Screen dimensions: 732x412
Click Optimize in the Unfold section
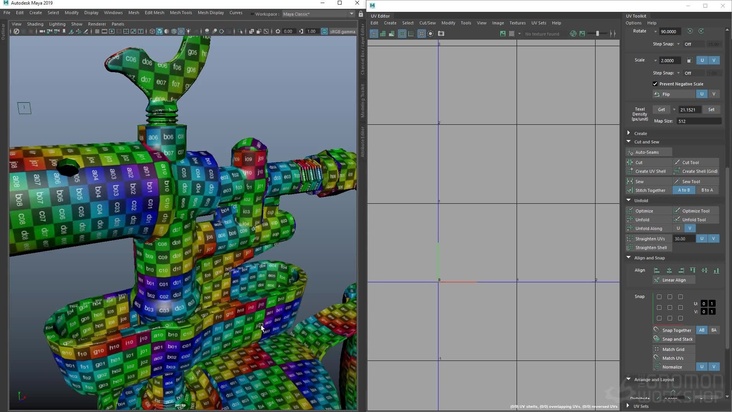[648, 211]
